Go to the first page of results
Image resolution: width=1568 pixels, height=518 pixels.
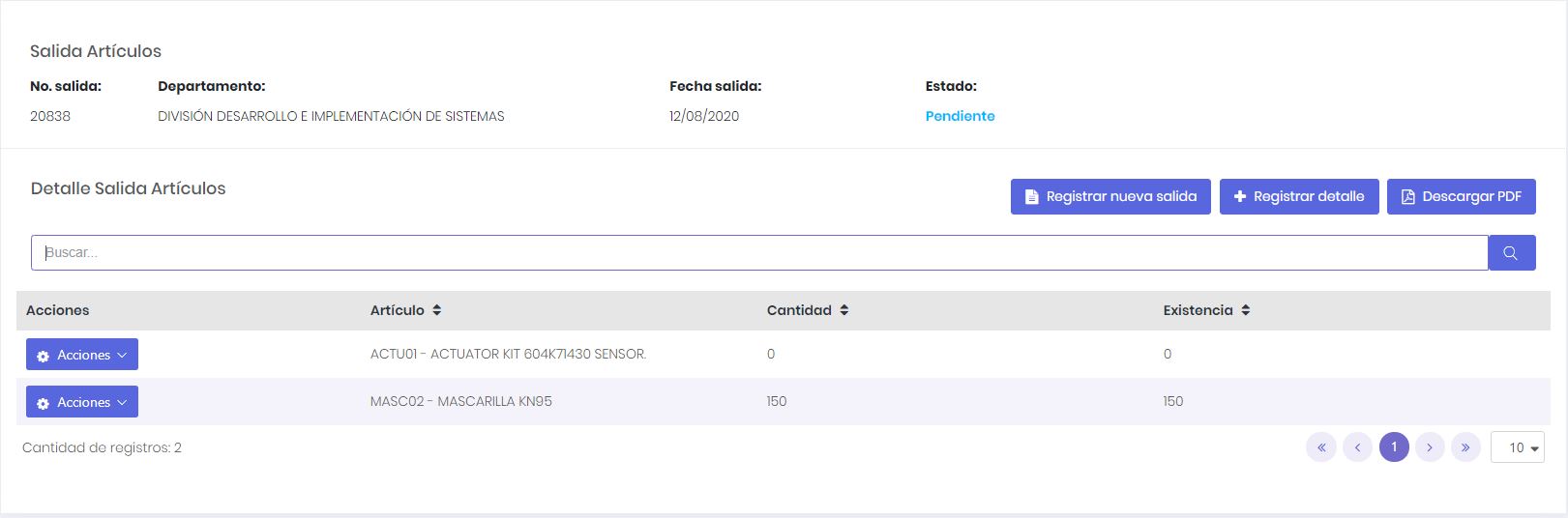(x=1320, y=447)
